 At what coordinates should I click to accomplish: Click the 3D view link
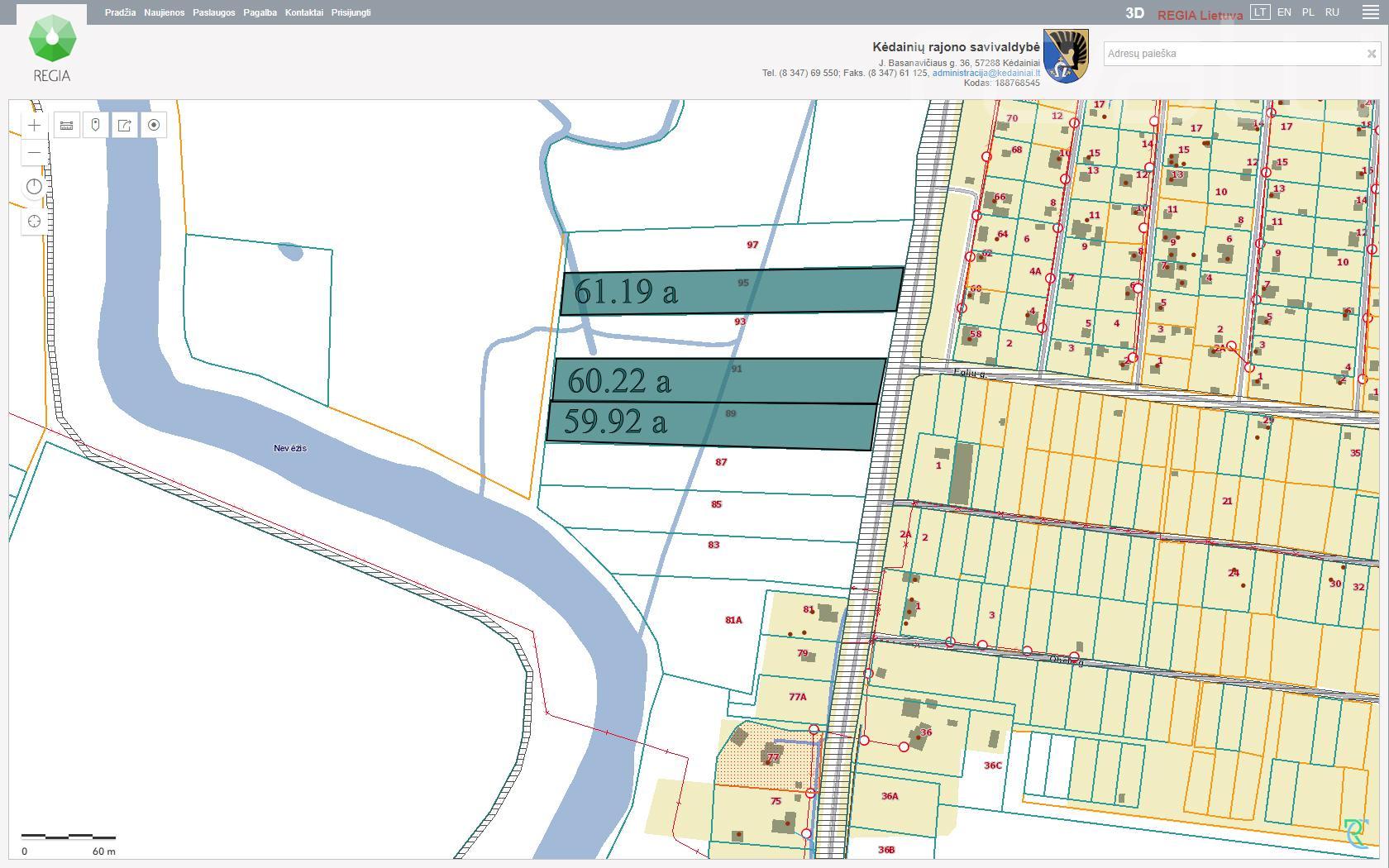(x=1134, y=13)
